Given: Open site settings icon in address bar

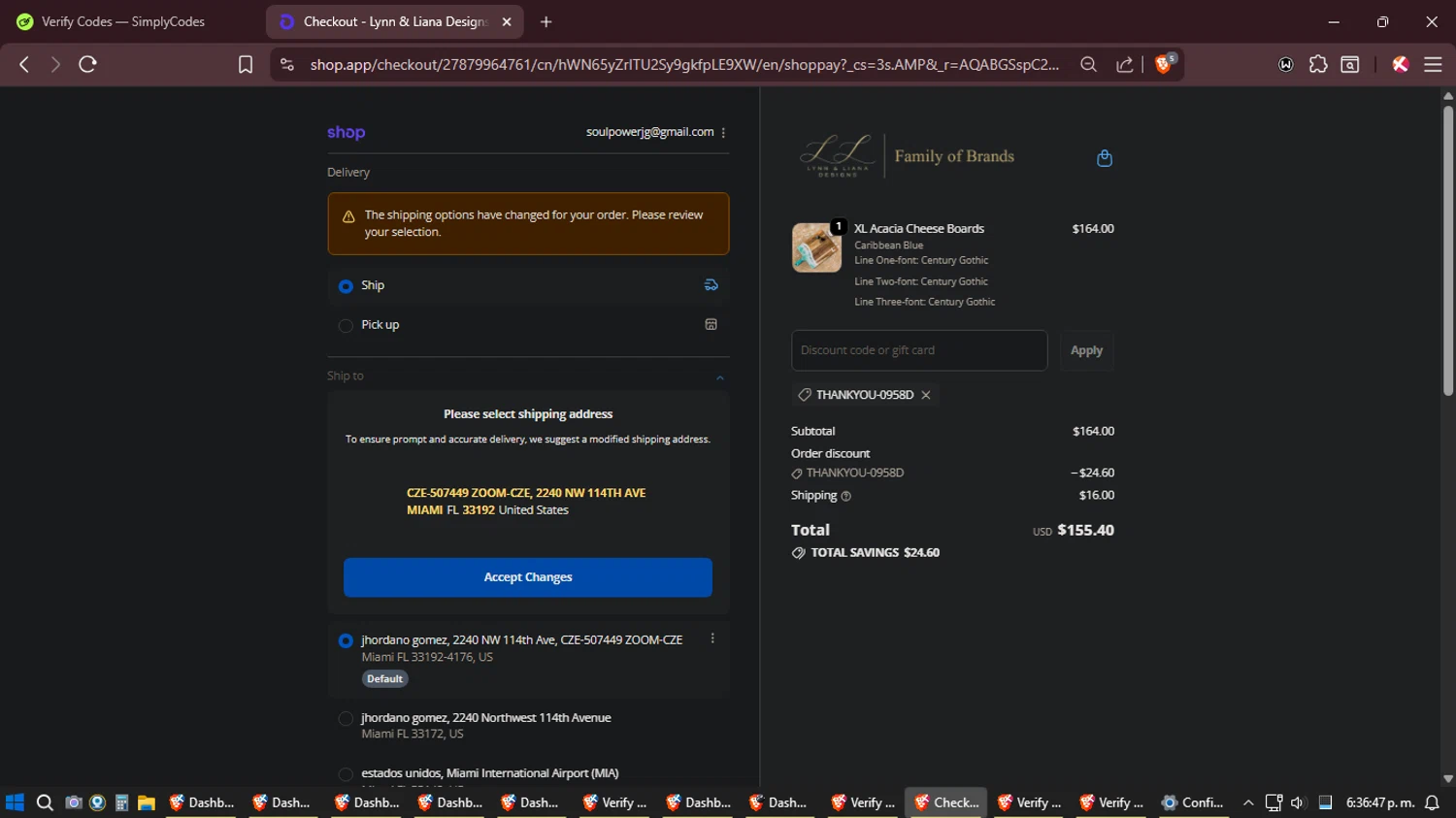Looking at the screenshot, I should (x=286, y=64).
